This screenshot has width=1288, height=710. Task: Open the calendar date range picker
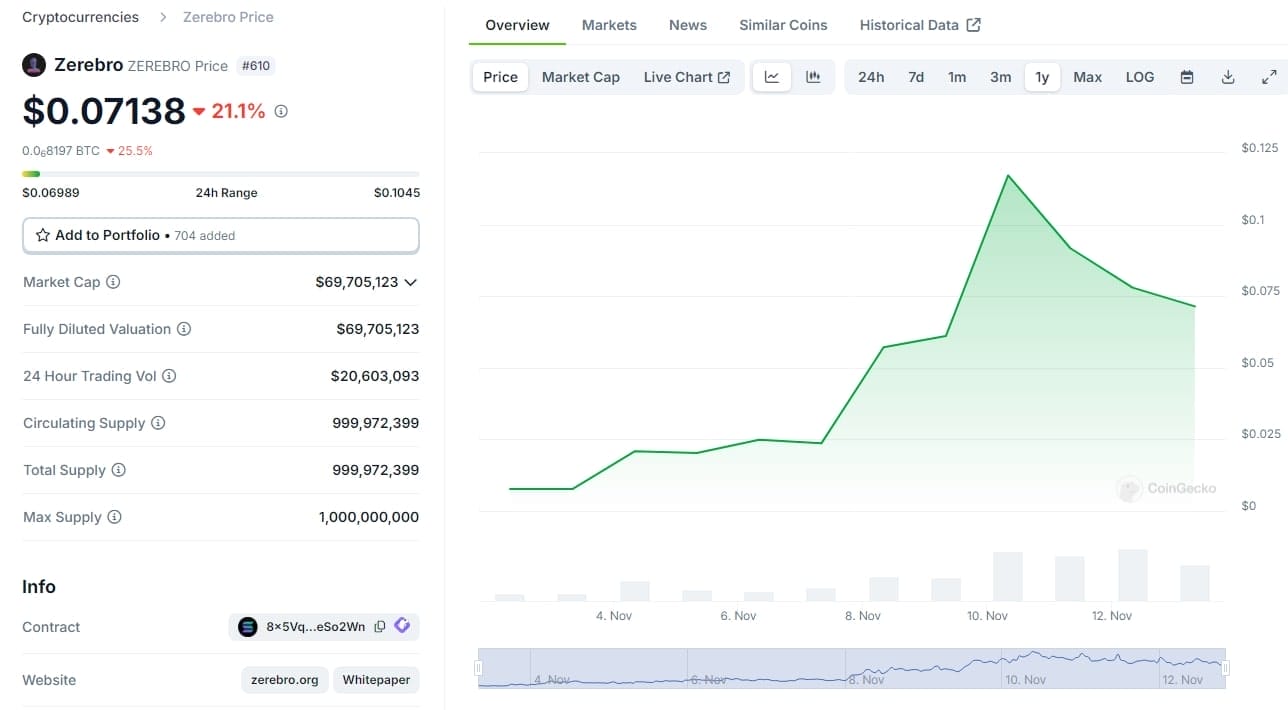tap(1187, 77)
